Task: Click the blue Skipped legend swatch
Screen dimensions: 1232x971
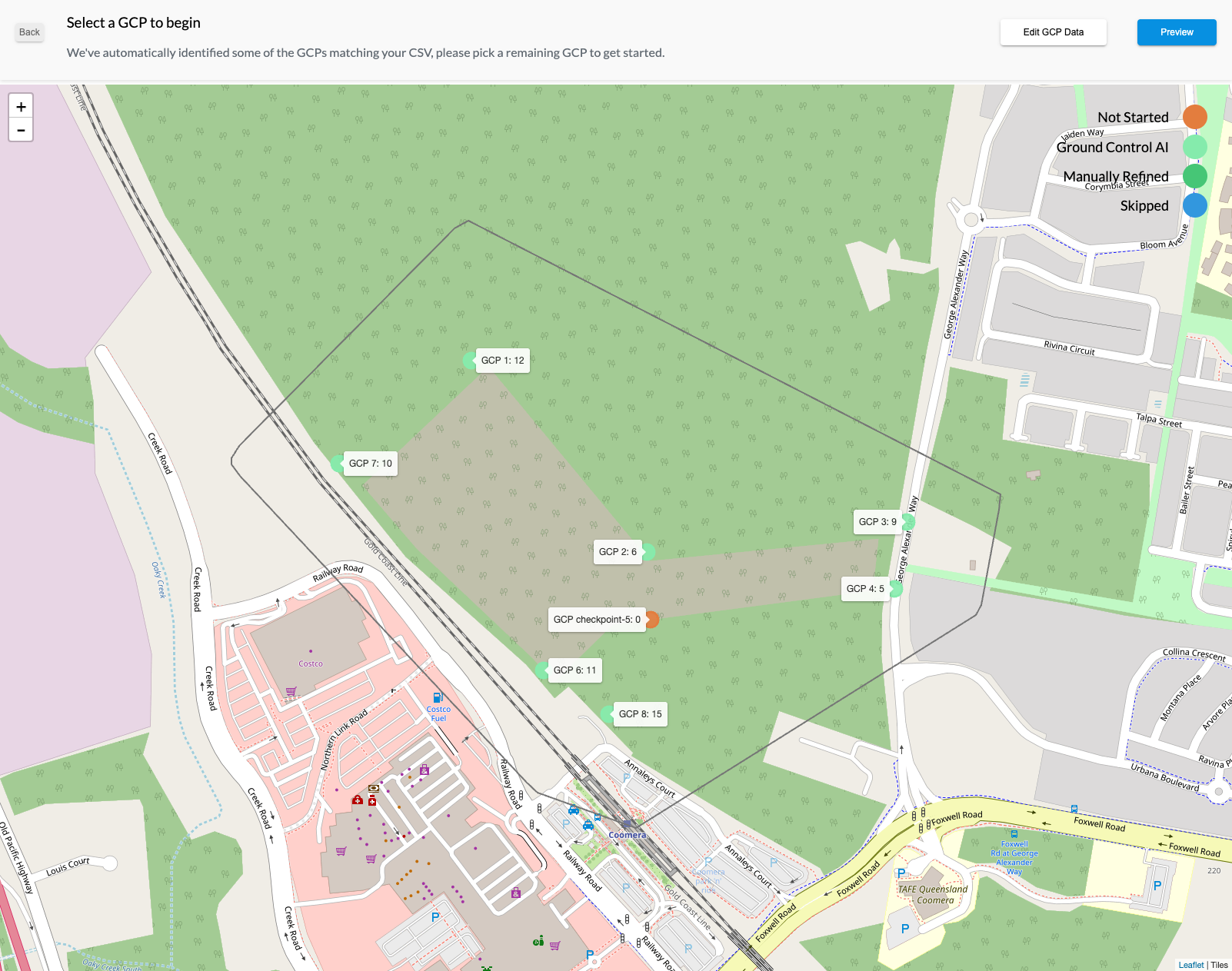Action: pyautogui.click(x=1194, y=205)
